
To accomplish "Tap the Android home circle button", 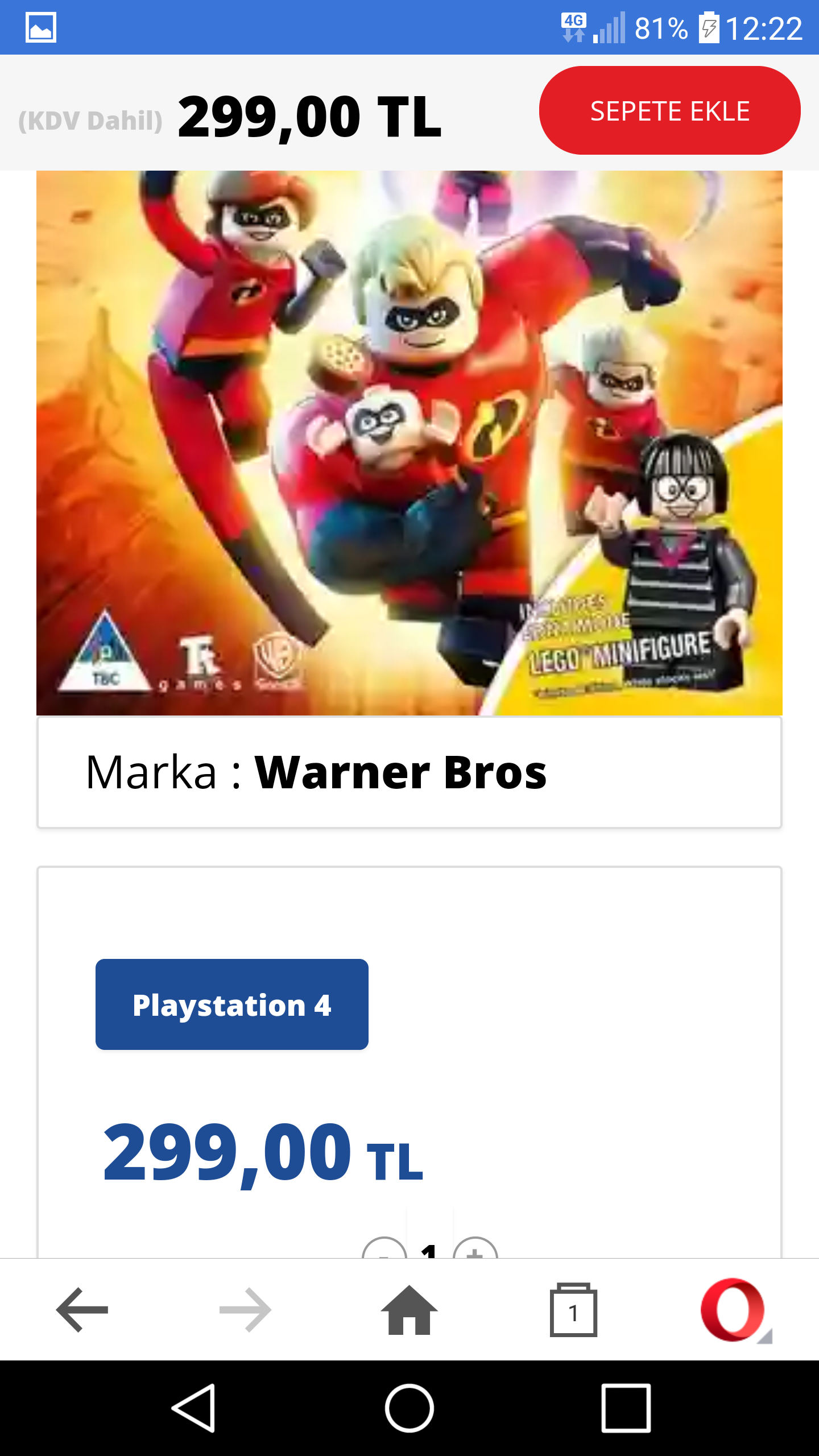I will coord(409,1408).
